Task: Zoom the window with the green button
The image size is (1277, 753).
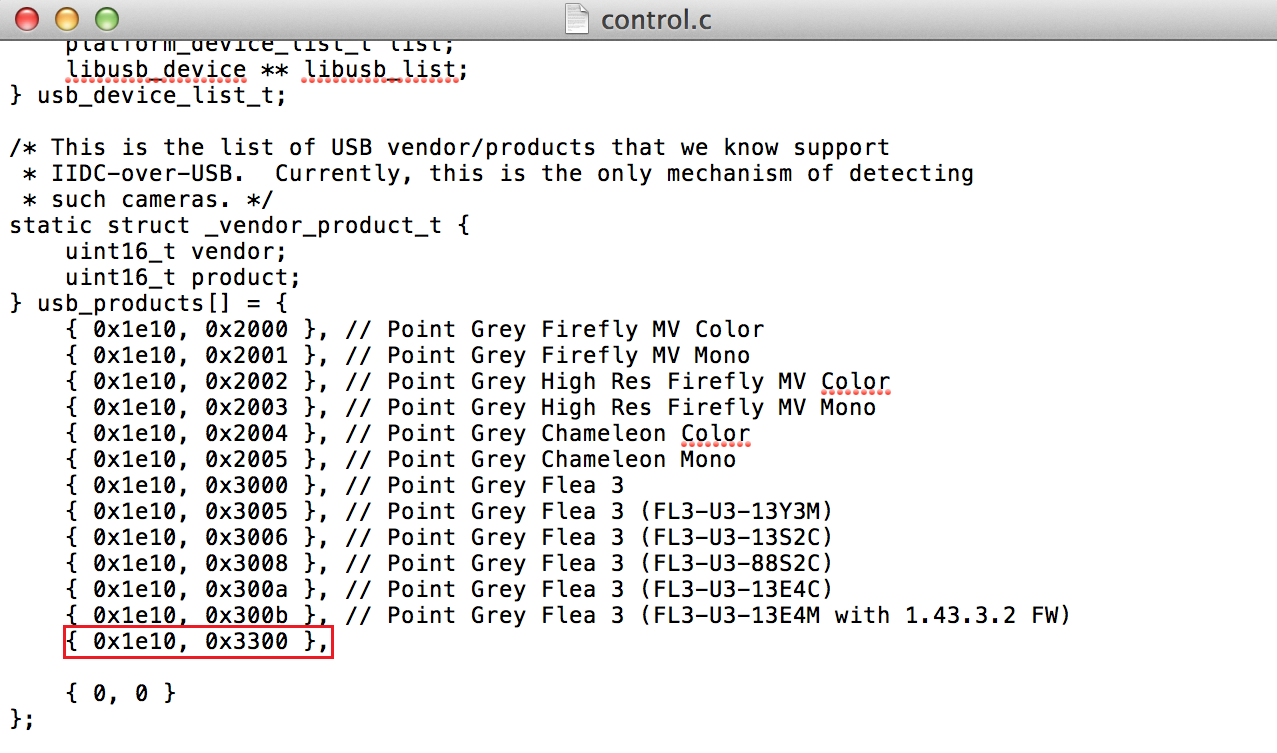Action: coord(105,19)
